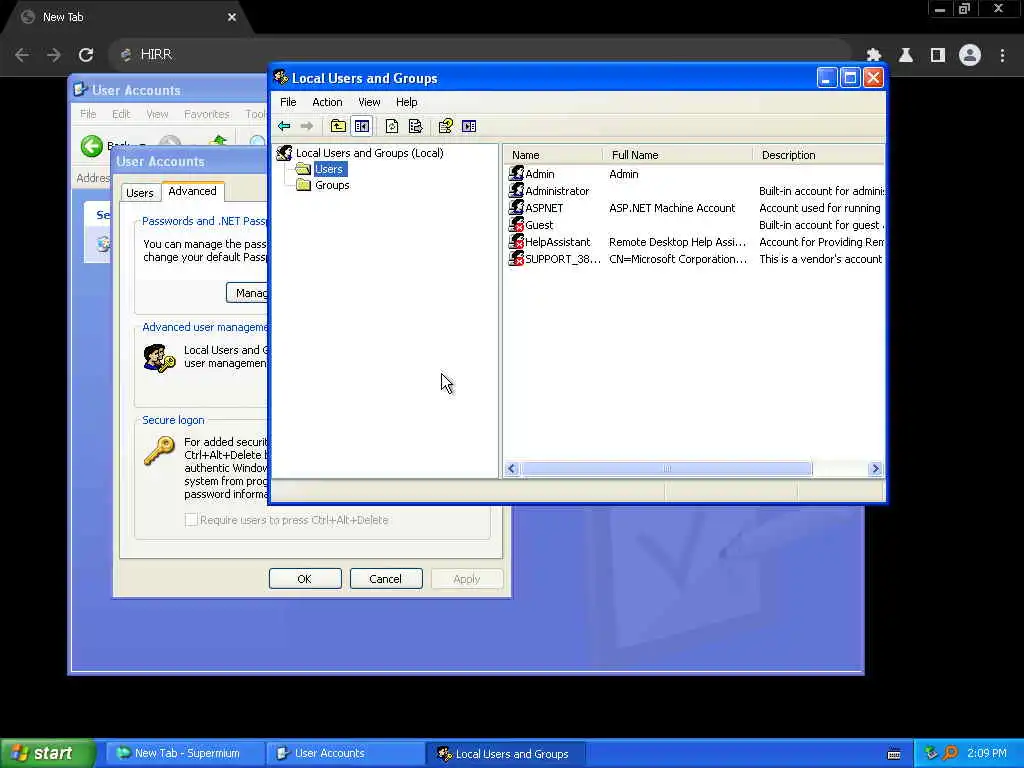This screenshot has height=768, width=1024.
Task: Click the browser profile avatar icon
Action: 970,55
